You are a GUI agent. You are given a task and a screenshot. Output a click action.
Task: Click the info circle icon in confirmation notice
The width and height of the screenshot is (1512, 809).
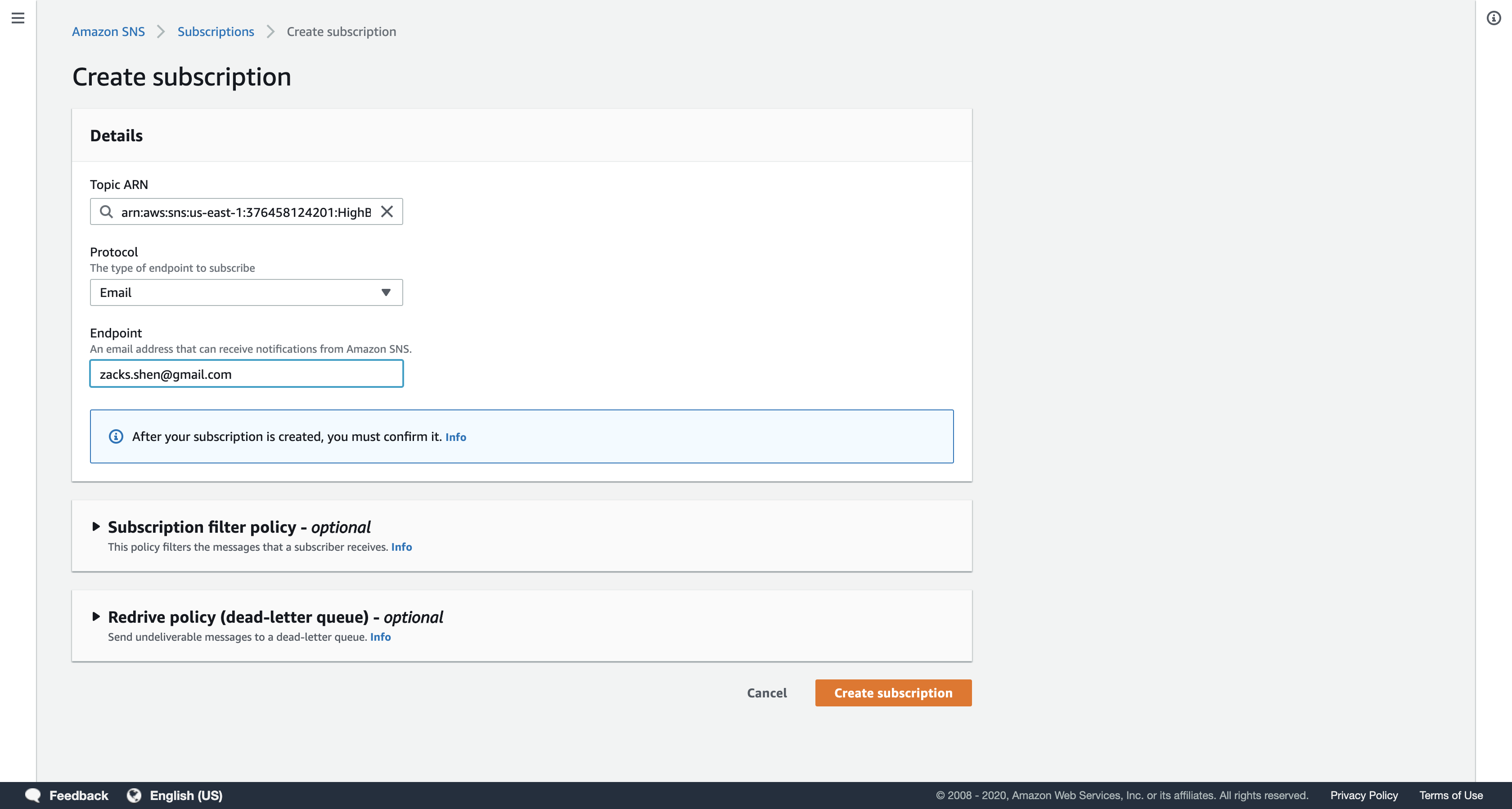tap(116, 437)
